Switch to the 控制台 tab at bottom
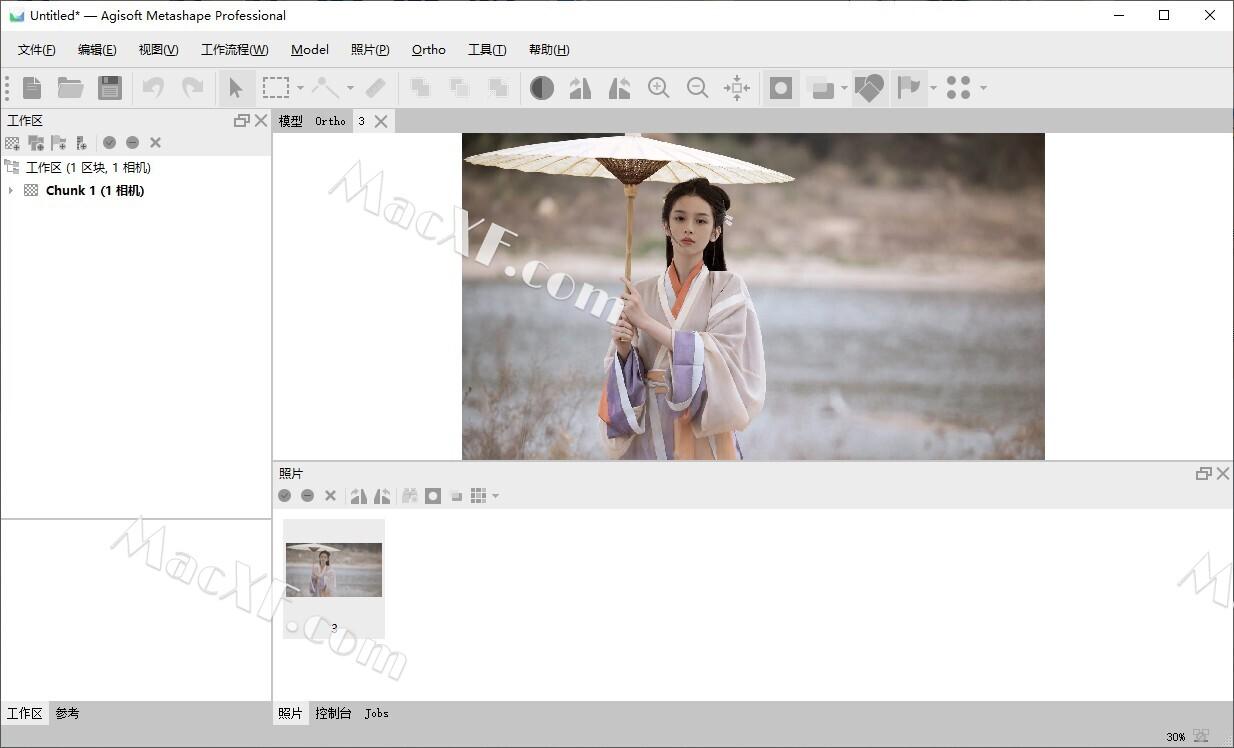 333,713
